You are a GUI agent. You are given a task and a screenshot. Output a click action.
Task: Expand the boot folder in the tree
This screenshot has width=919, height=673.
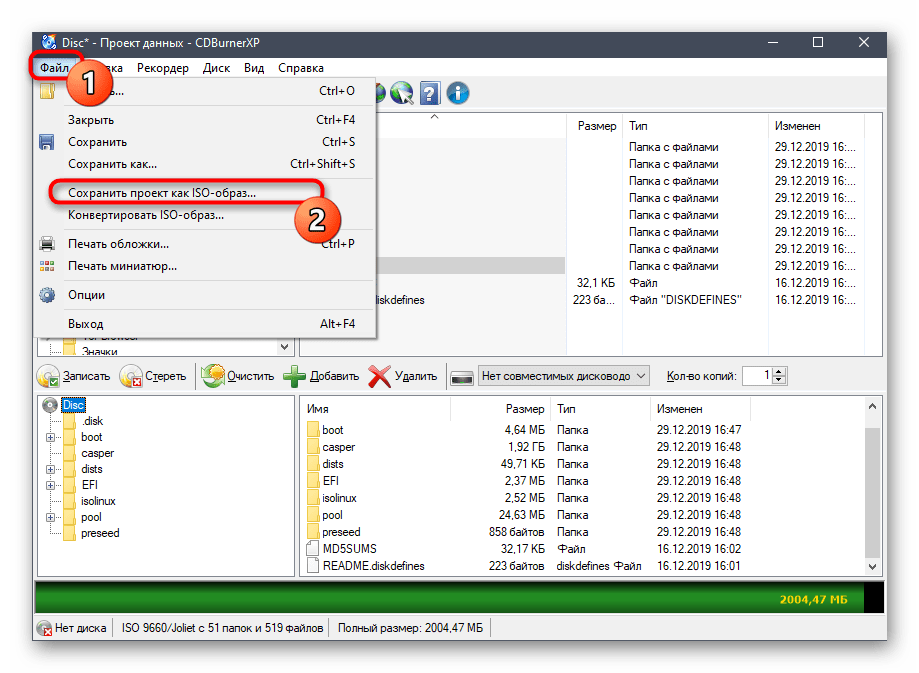[50, 437]
